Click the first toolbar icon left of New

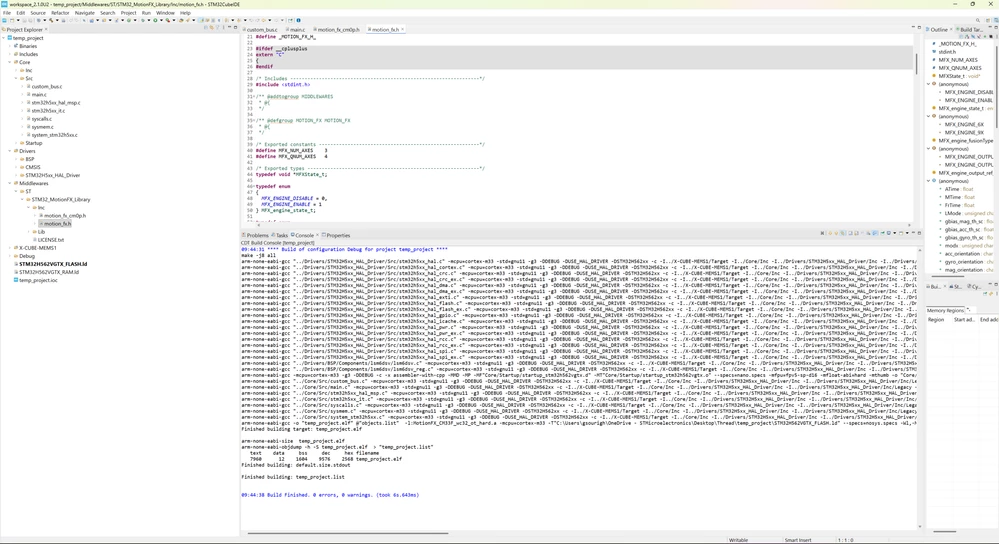point(4,20)
